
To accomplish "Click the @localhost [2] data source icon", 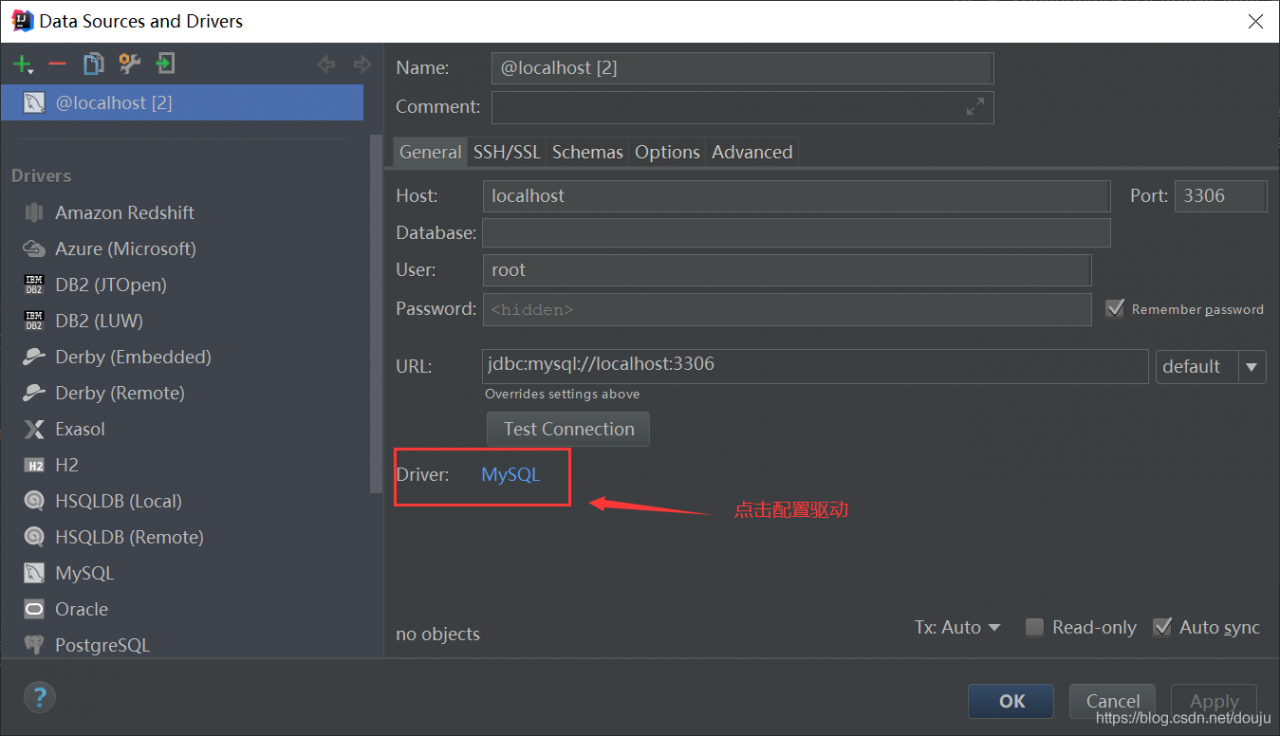I will (x=34, y=103).
